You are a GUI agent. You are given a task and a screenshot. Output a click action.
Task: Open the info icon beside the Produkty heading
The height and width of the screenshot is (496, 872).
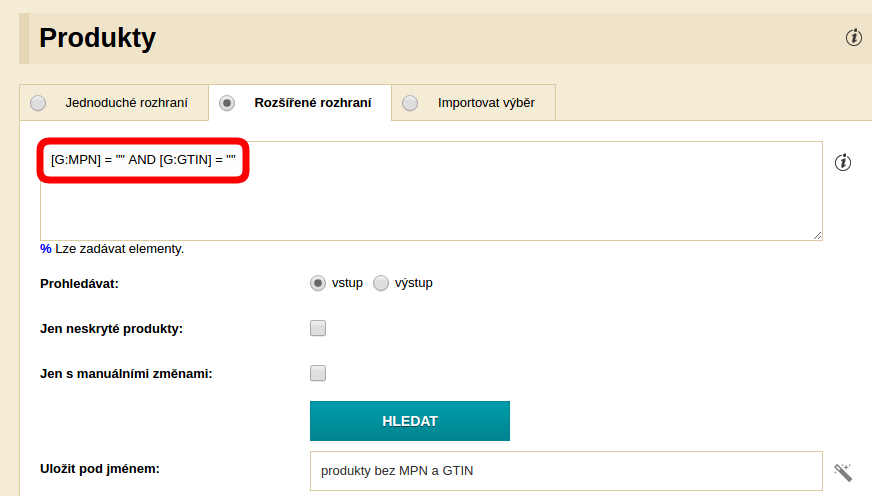pyautogui.click(x=854, y=38)
